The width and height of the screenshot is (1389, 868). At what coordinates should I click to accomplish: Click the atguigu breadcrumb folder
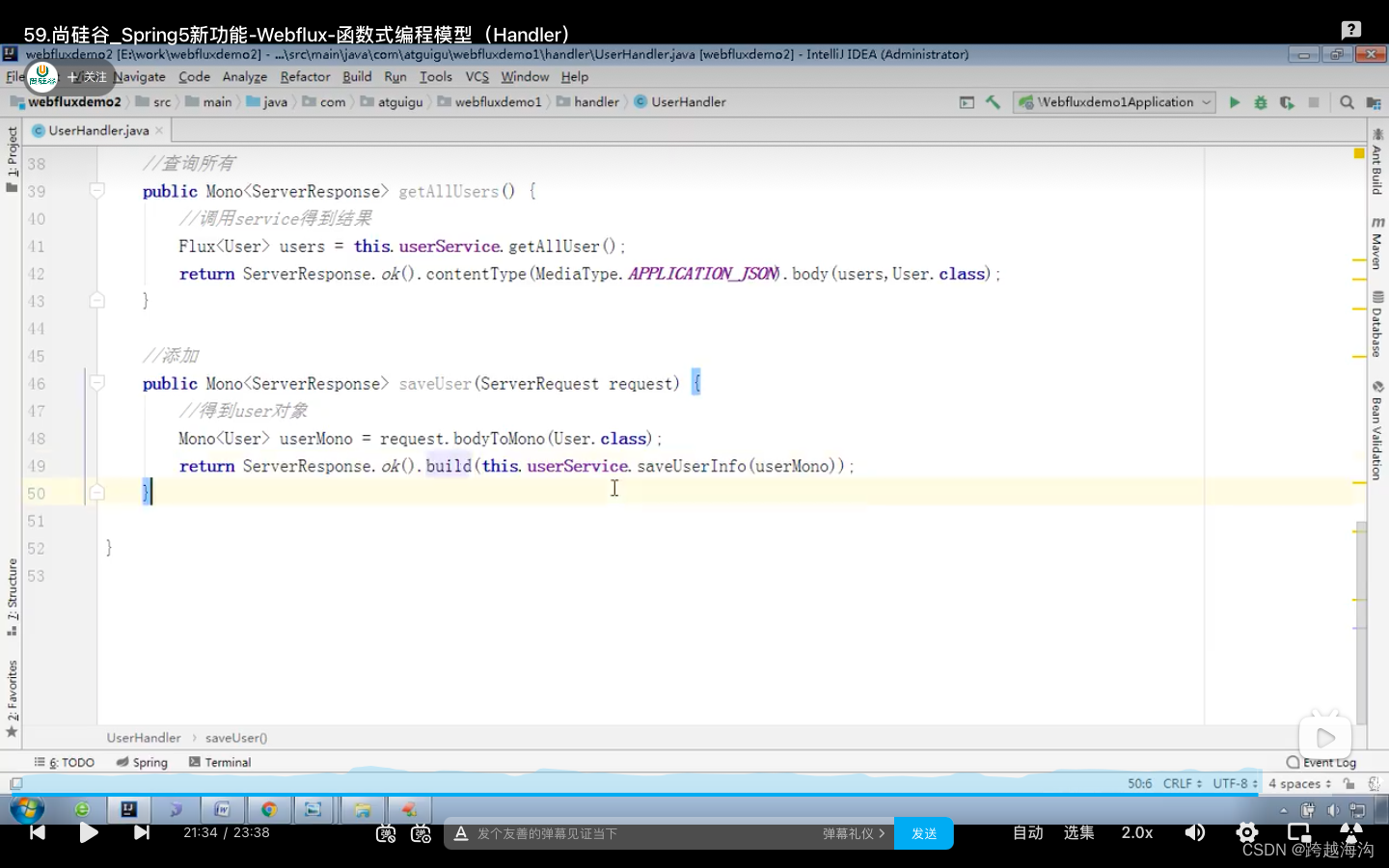coord(393,102)
